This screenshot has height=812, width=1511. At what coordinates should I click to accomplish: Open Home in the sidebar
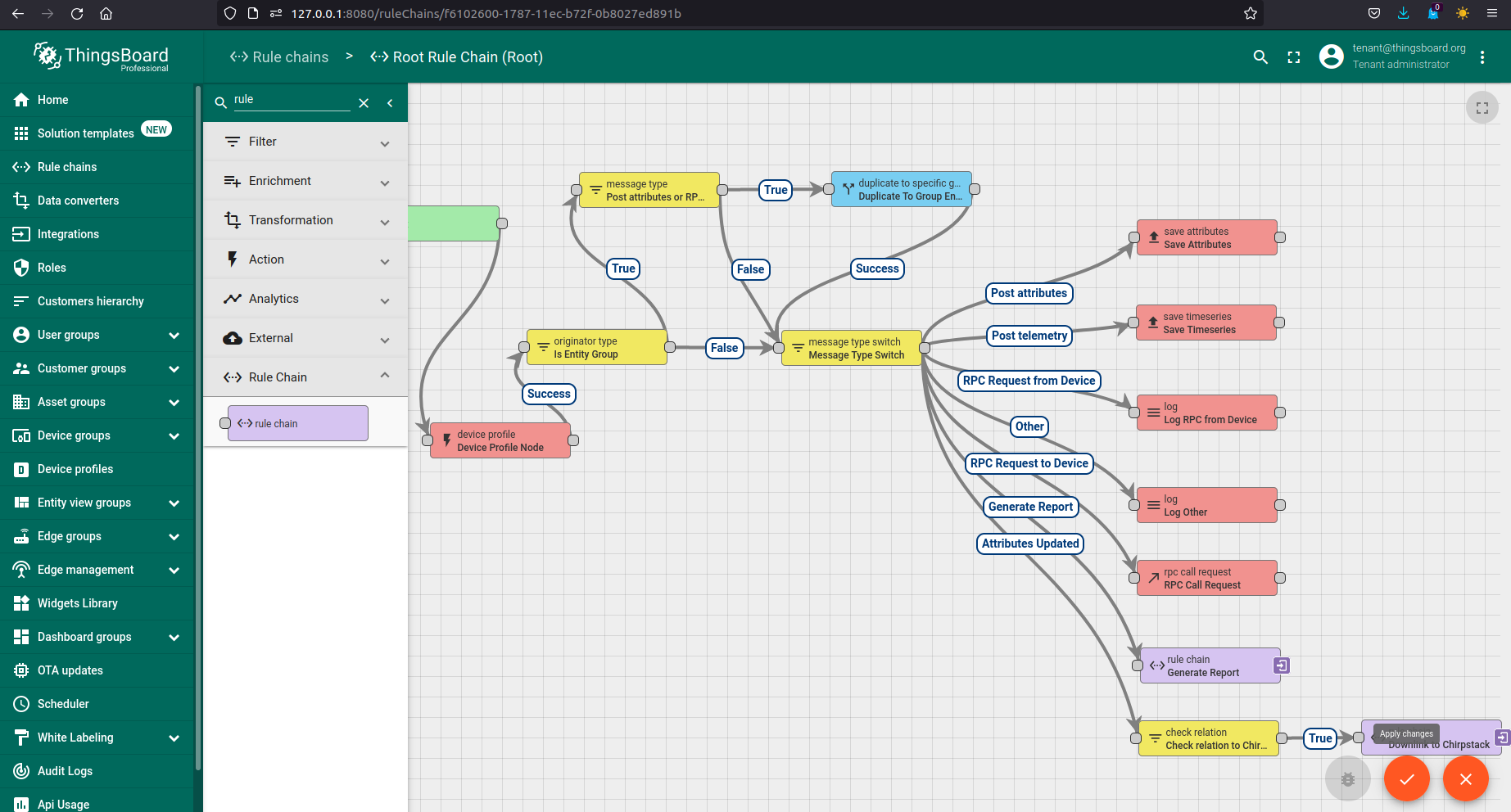coord(97,100)
